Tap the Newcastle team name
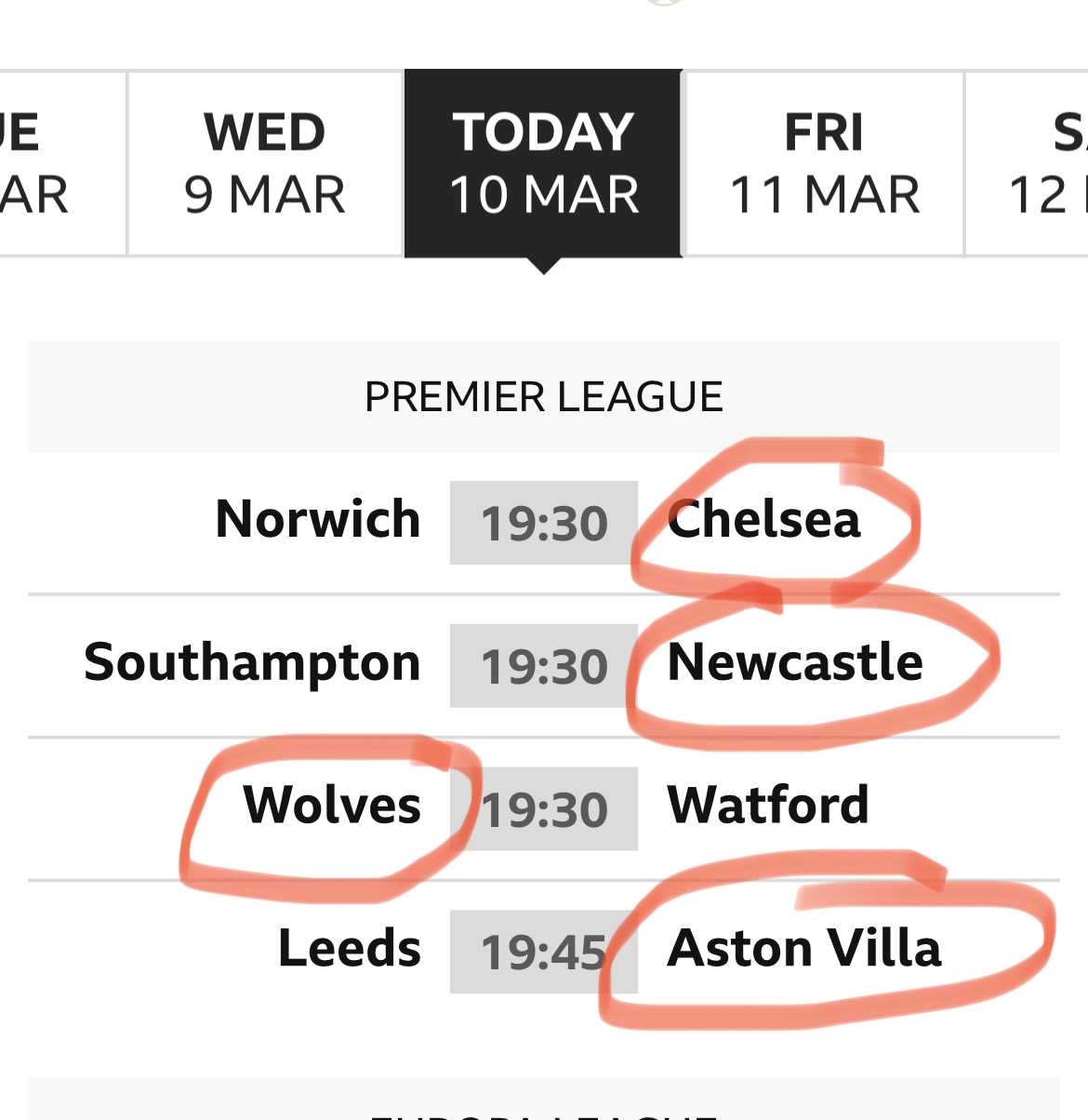 pos(795,662)
